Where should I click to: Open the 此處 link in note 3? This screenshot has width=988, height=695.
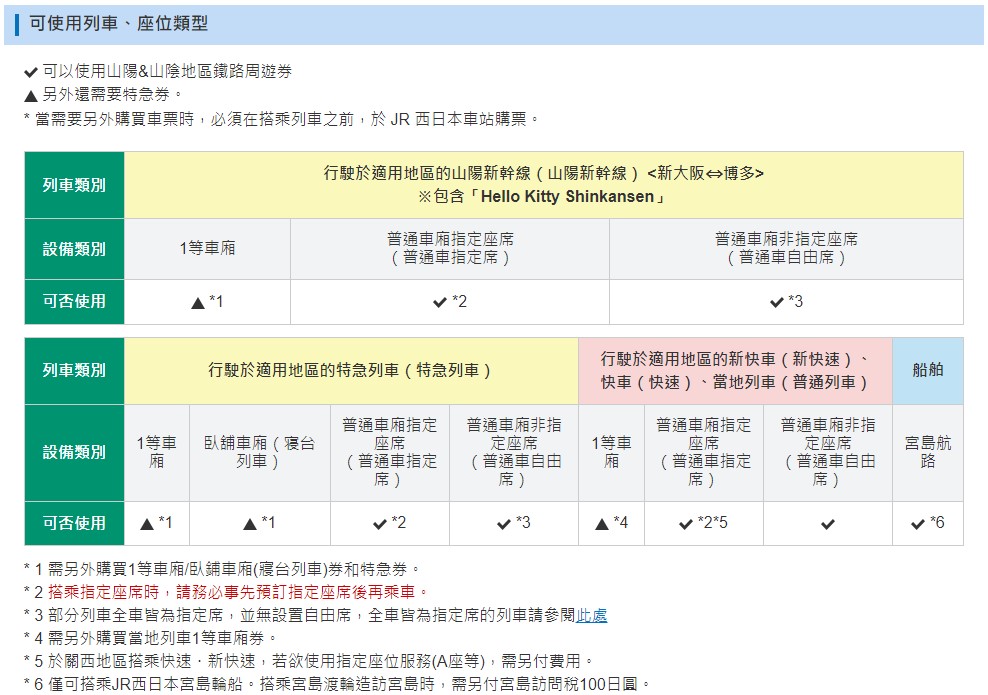click(x=591, y=615)
